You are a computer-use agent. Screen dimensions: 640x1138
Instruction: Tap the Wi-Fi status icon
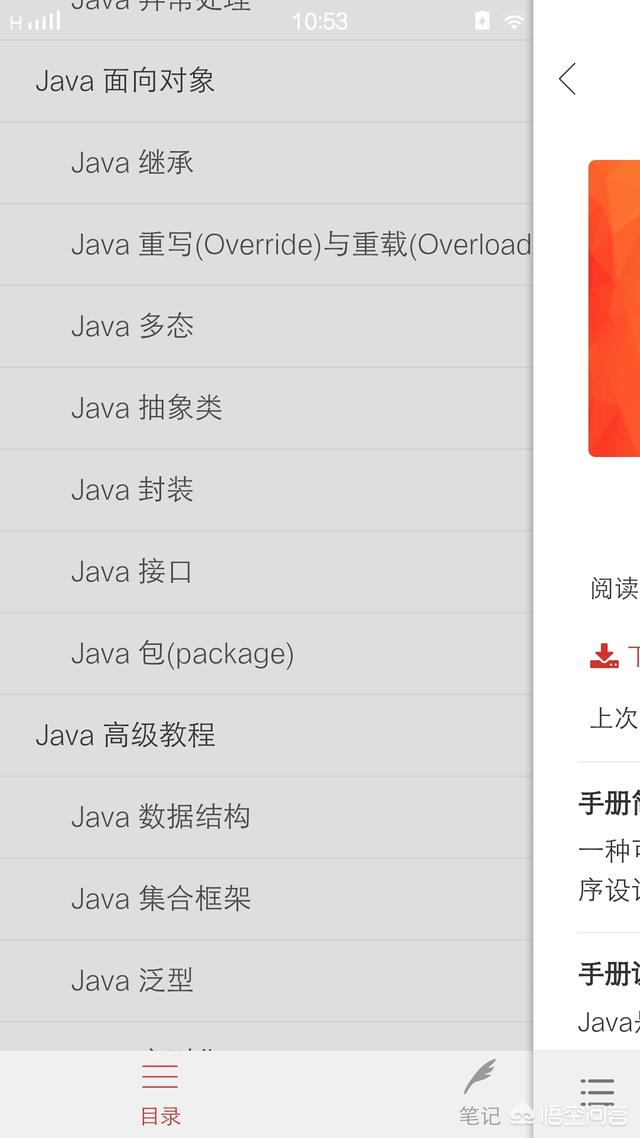[514, 22]
